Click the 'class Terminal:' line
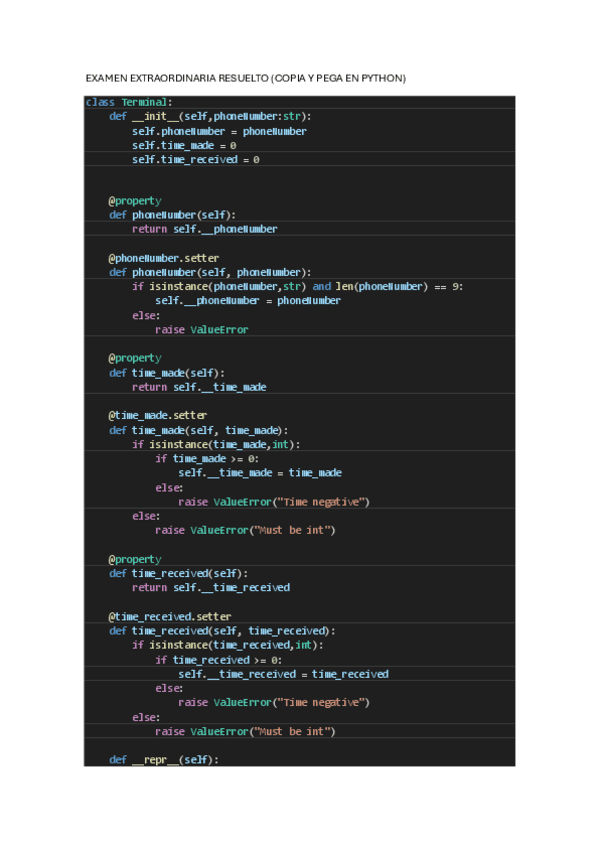Viewport: 599px width, 848px height. coord(129,102)
